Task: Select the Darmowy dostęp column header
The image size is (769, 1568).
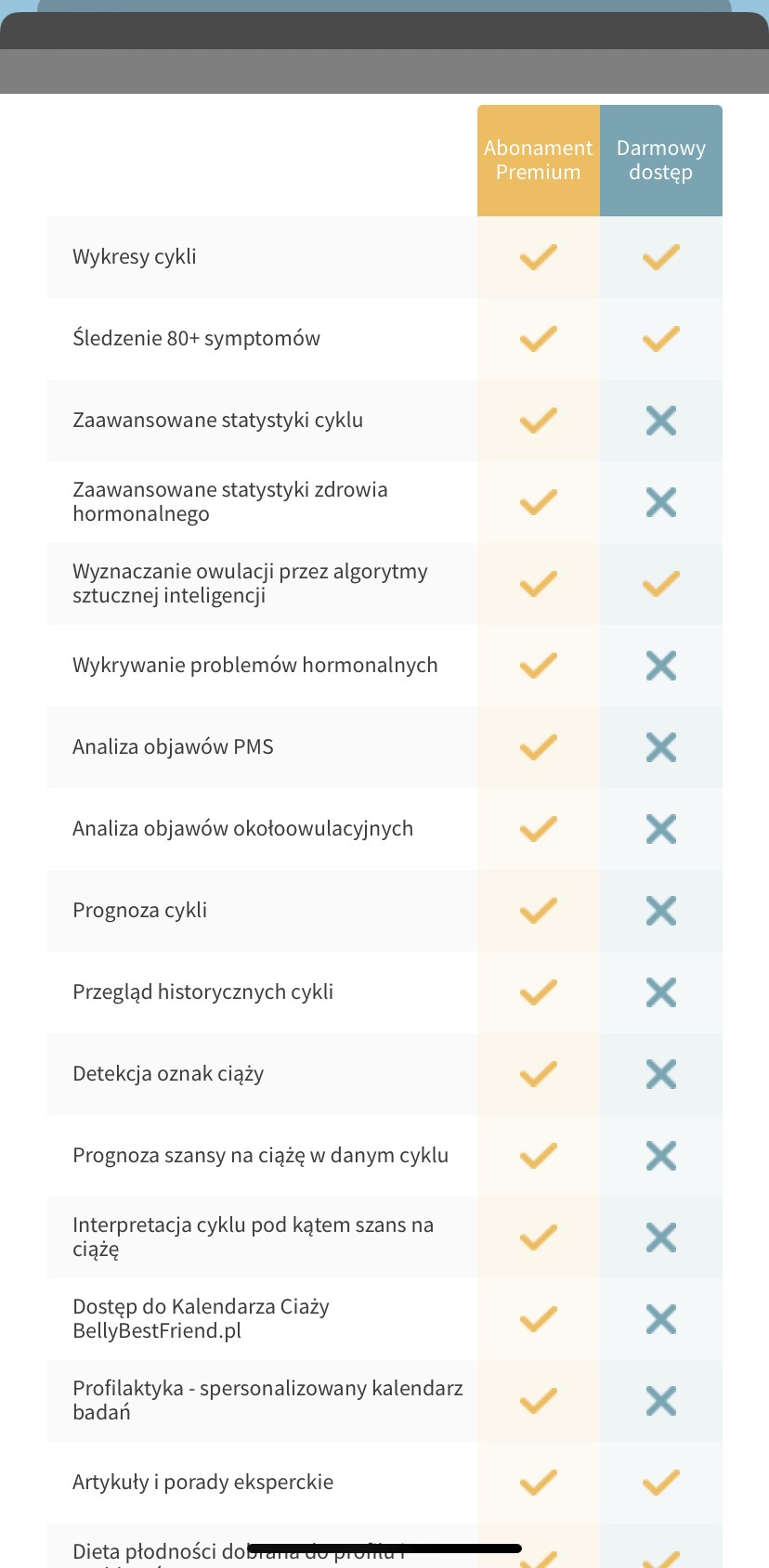Action: click(x=661, y=161)
